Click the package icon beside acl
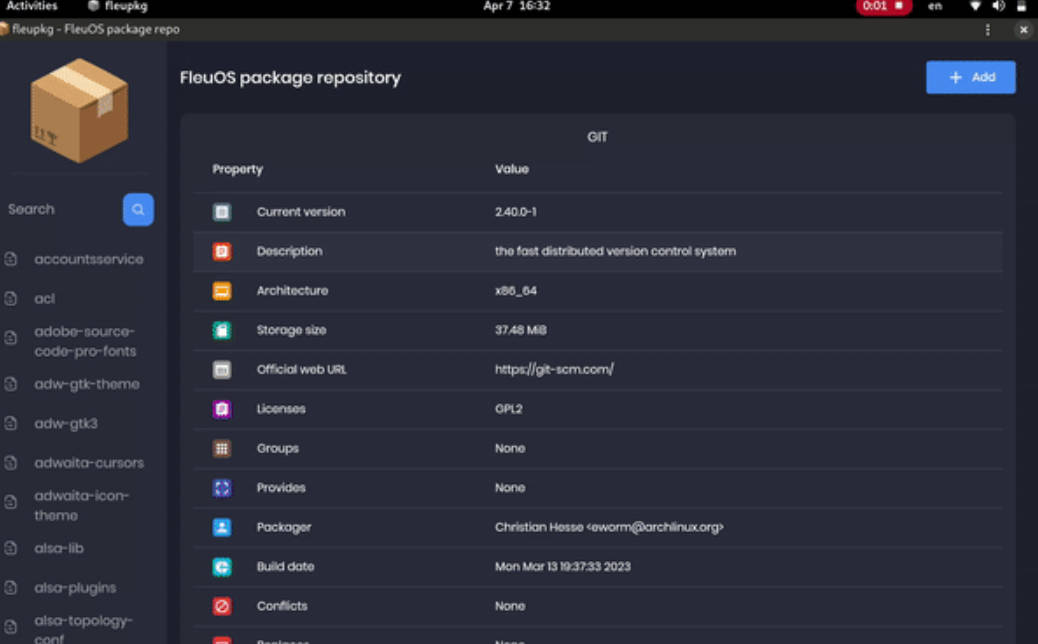Image resolution: width=1038 pixels, height=644 pixels. click(11, 299)
